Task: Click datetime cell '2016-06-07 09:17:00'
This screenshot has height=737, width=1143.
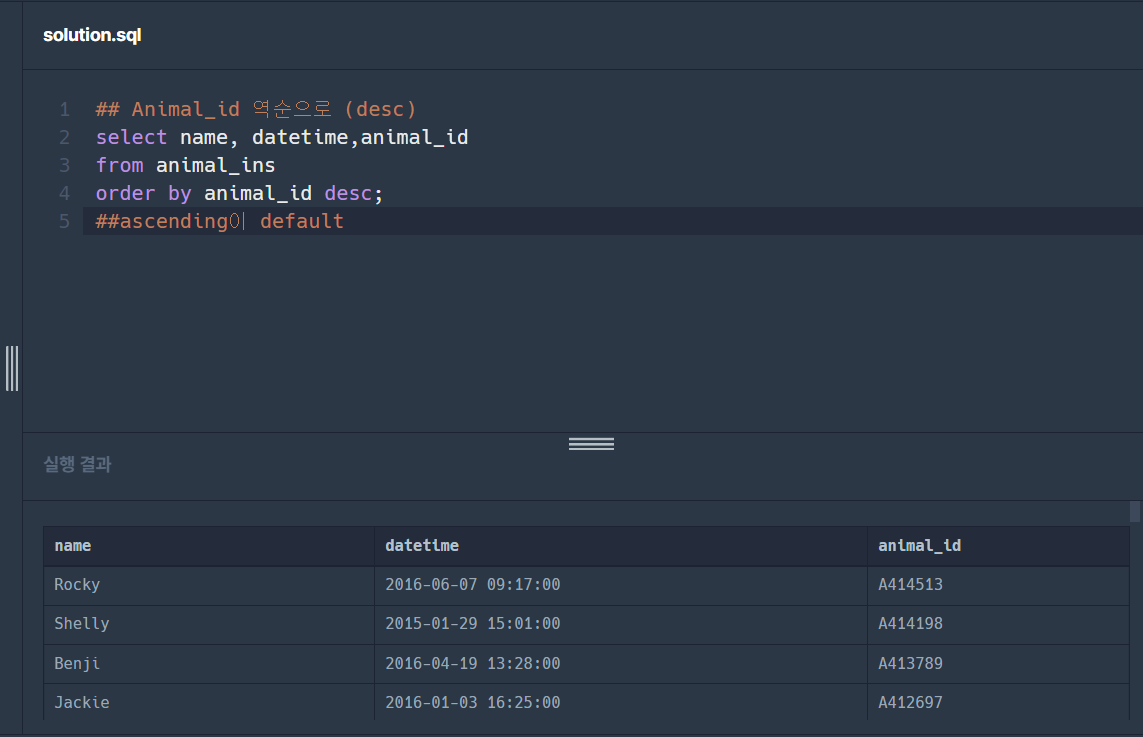Action: 621,585
